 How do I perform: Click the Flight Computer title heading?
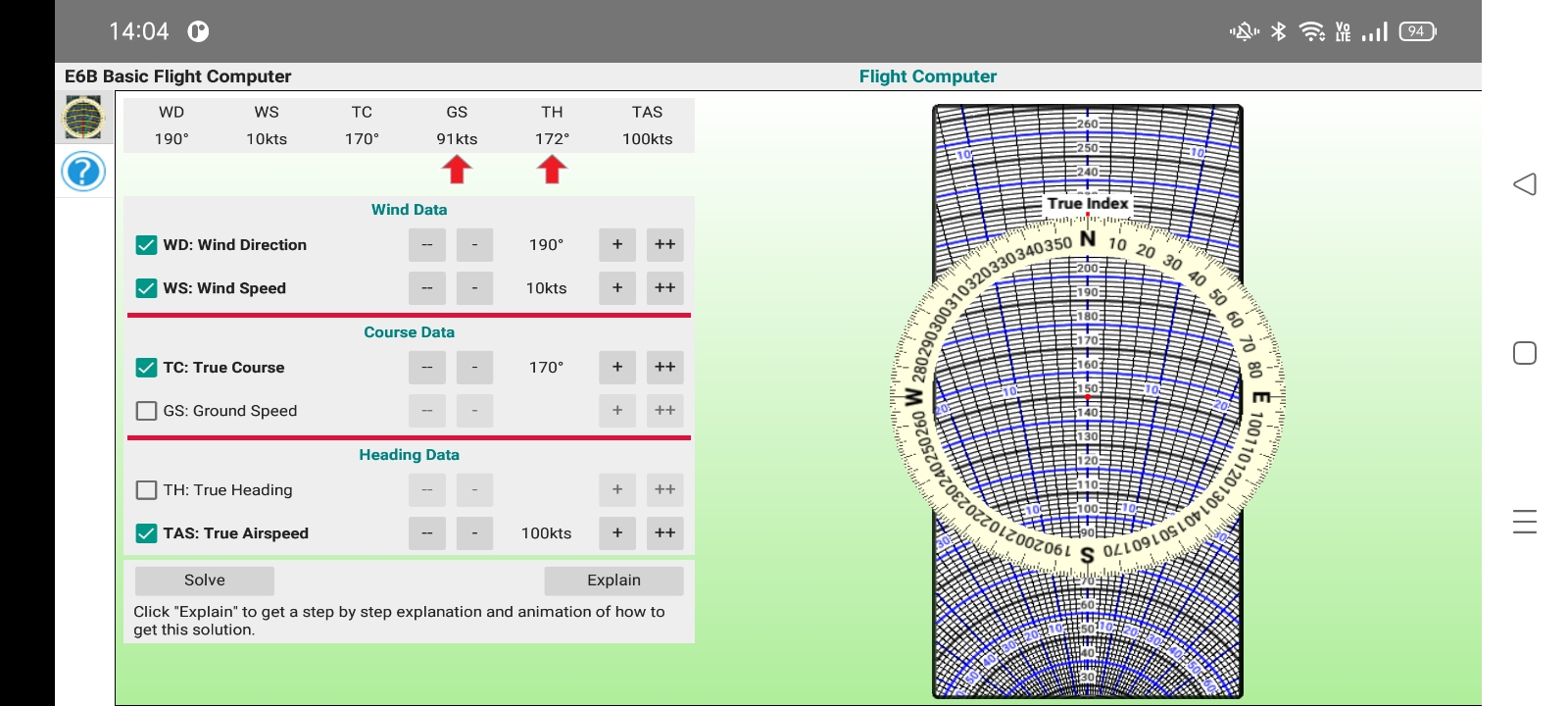point(928,76)
